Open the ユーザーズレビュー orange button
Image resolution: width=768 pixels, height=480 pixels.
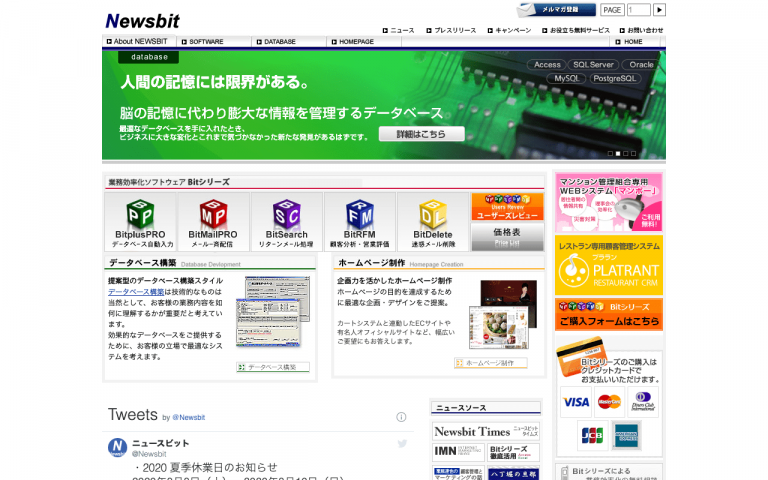click(507, 207)
